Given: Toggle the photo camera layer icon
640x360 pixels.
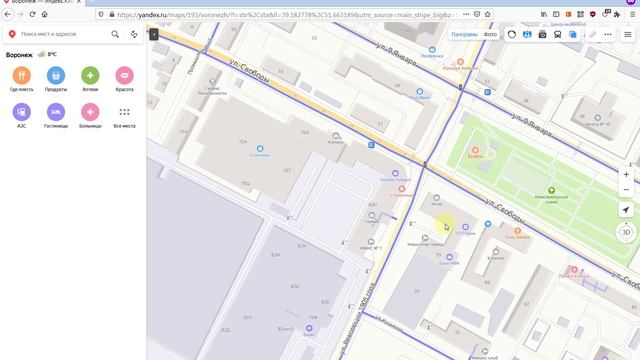Looking at the screenshot, I should [x=542, y=35].
